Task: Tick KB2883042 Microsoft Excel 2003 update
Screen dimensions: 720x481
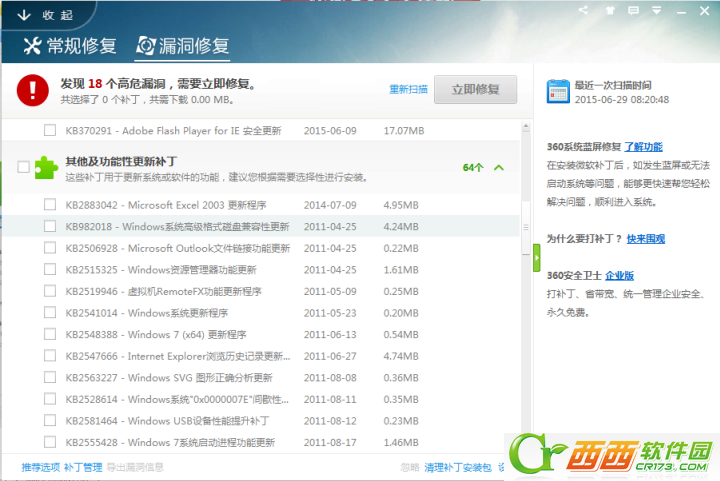Action: click(x=50, y=205)
